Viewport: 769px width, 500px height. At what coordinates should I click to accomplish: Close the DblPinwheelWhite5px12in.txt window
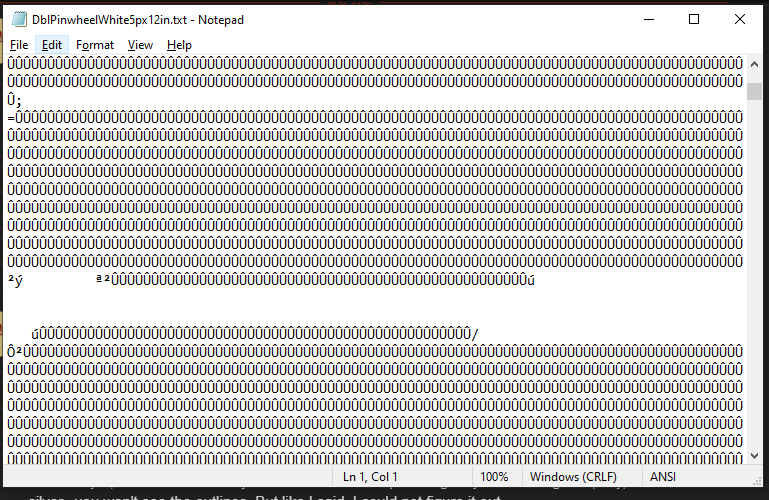740,20
